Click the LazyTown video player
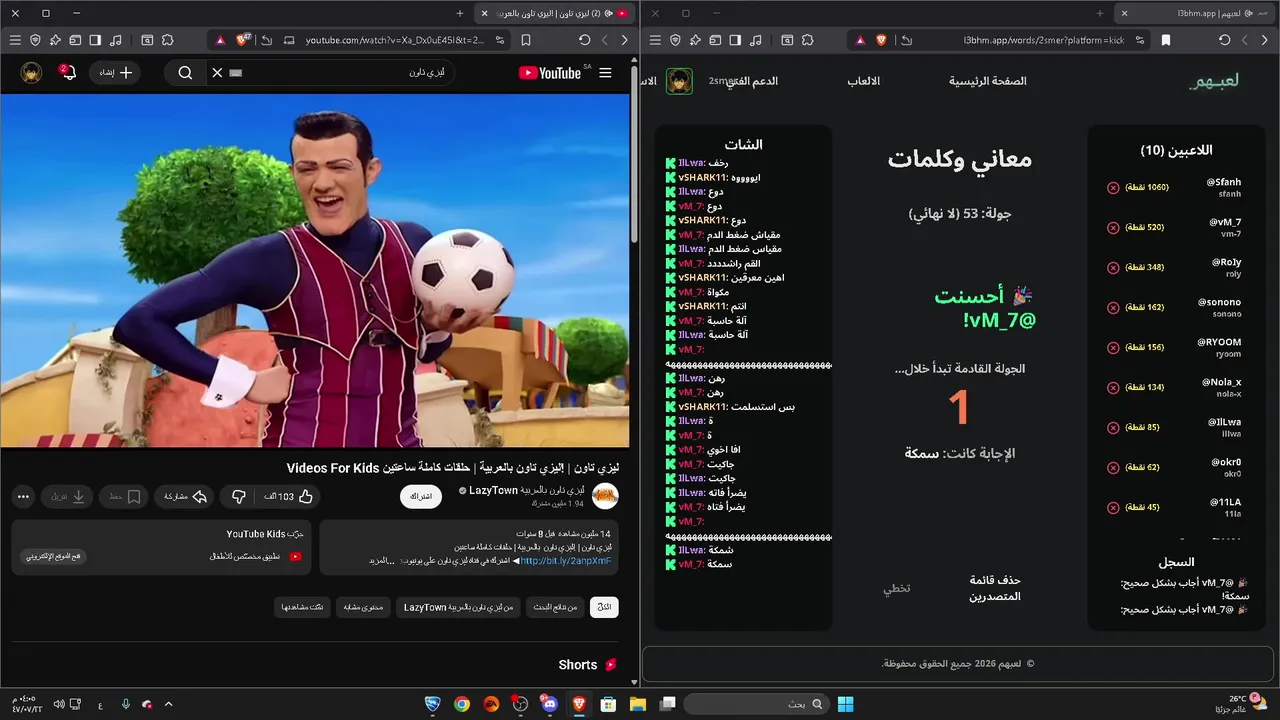This screenshot has width=1280, height=720. (315, 270)
